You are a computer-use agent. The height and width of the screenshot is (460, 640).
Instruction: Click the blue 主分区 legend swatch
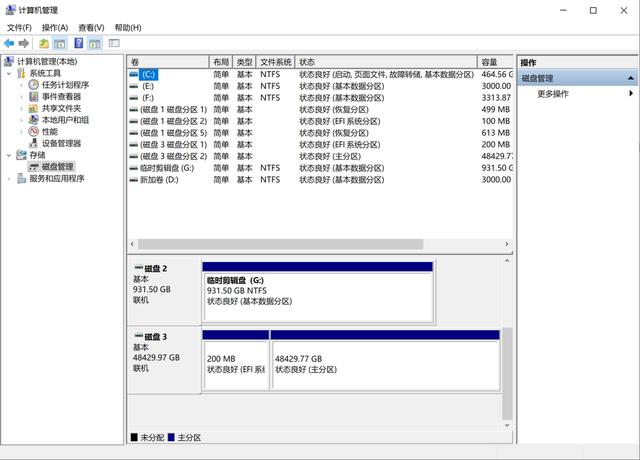(171, 437)
